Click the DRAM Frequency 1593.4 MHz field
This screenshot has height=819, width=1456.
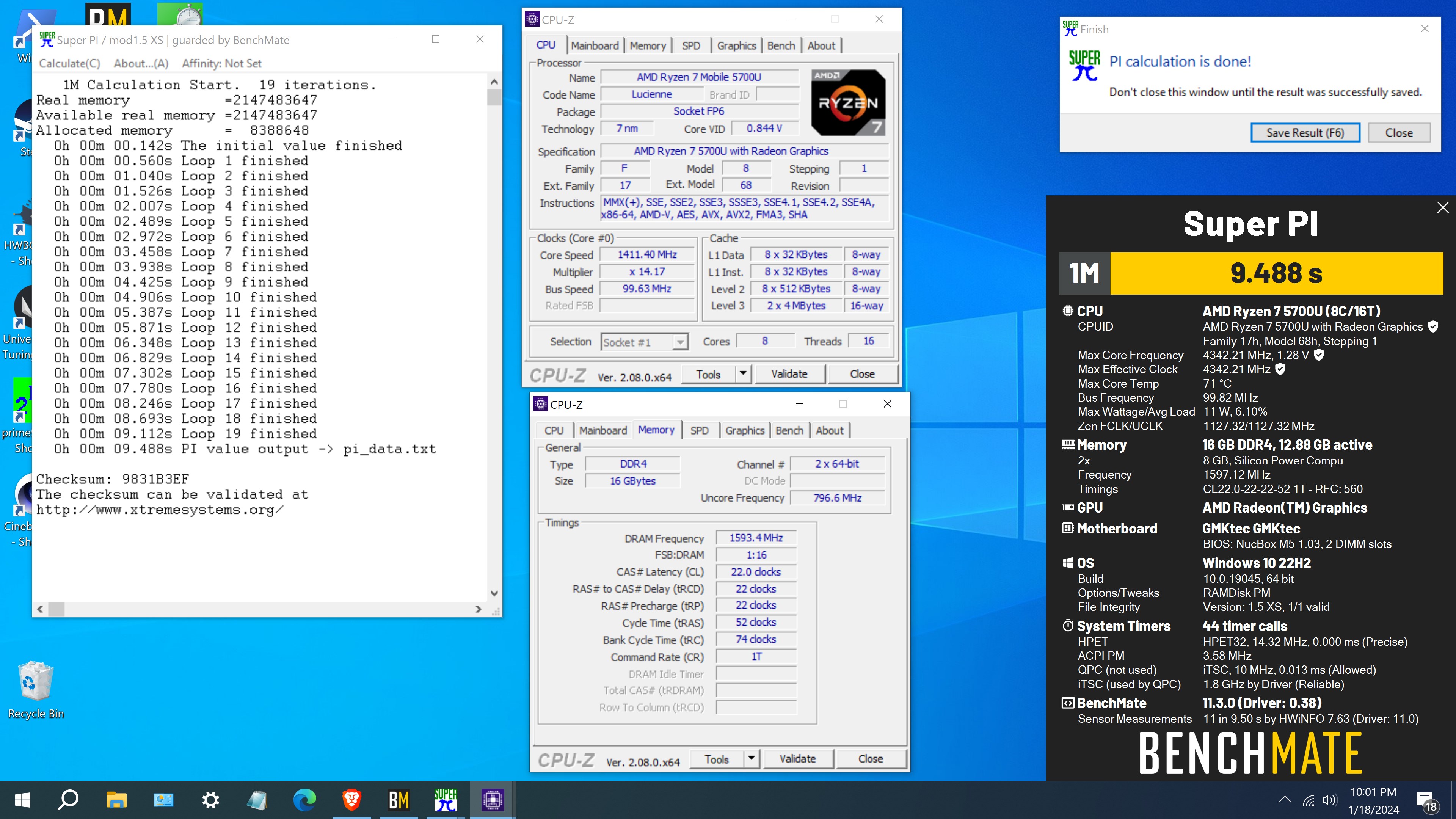pos(756,538)
